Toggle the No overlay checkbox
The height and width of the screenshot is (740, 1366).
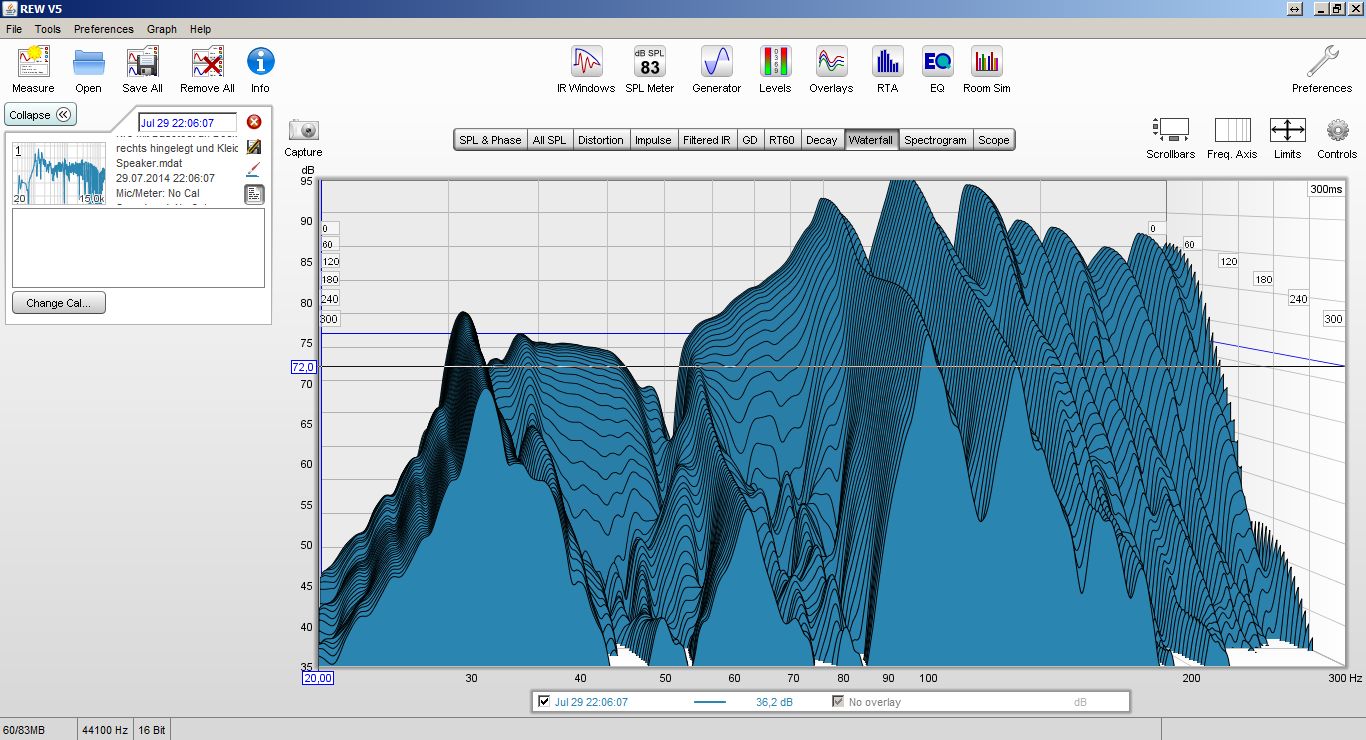pos(839,701)
